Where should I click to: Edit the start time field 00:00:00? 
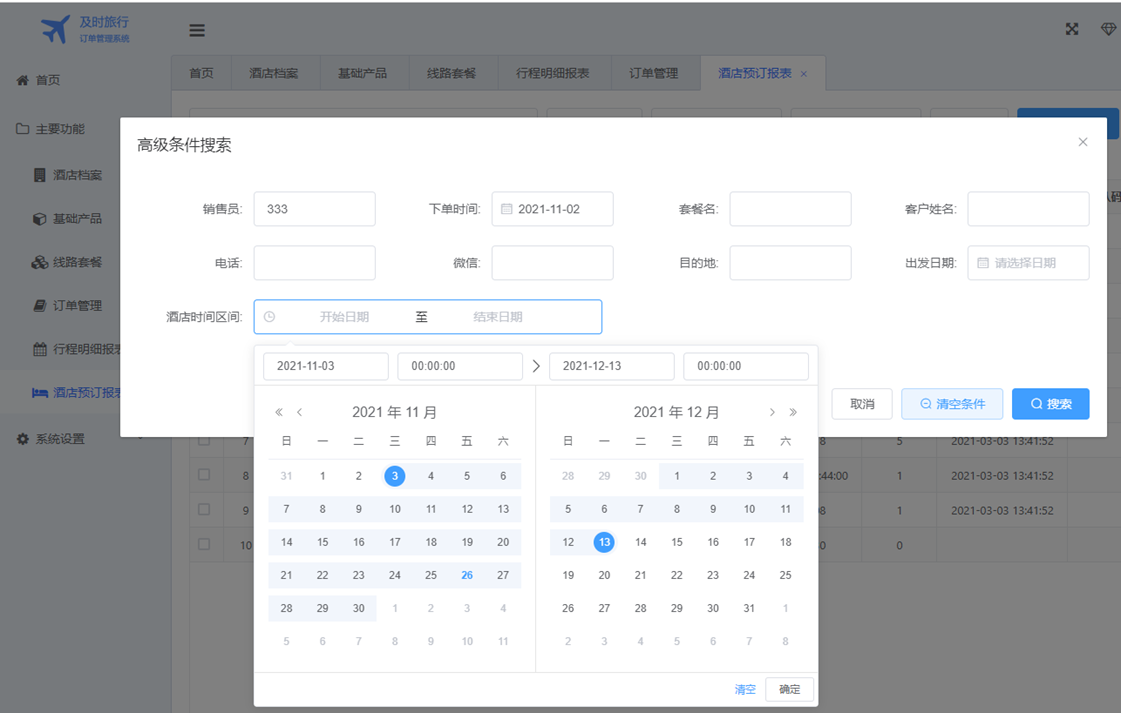pyautogui.click(x=460, y=366)
